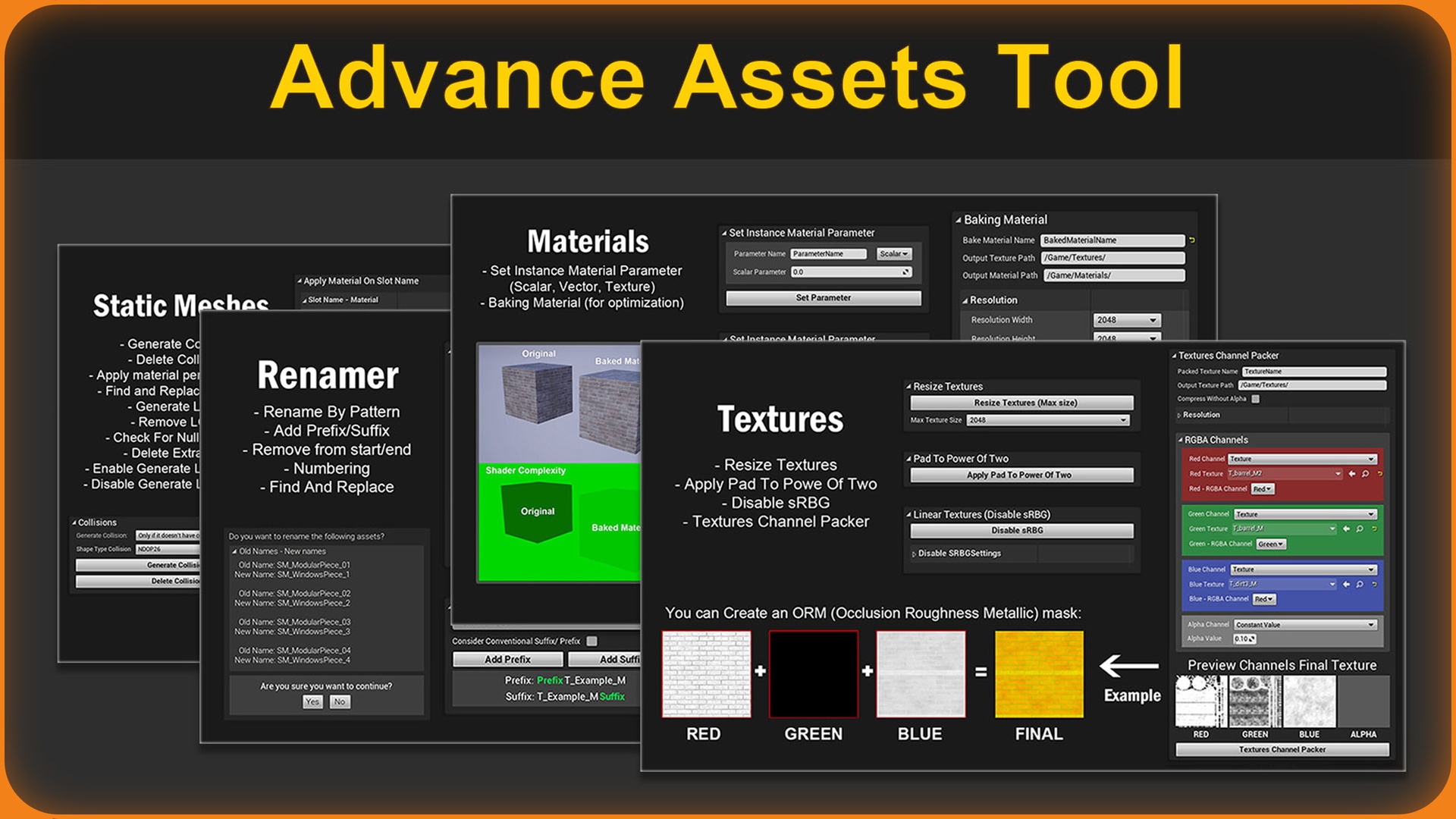Collapse the RGBA Channels section
Screen dimensions: 1456x819
(x=1181, y=440)
